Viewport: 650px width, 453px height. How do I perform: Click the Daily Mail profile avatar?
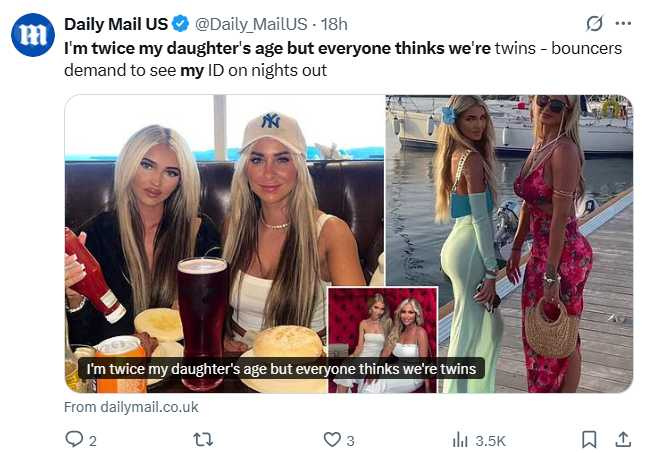33,35
